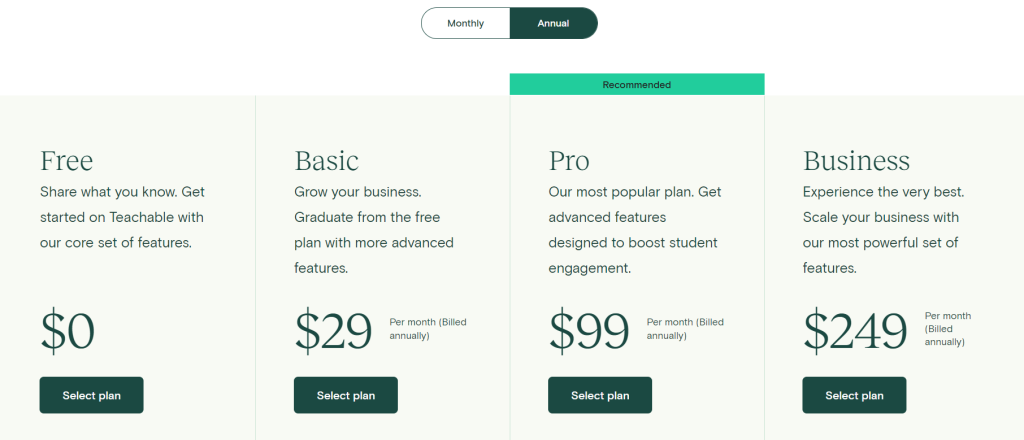Viewport: 1024px width, 440px height.
Task: Choose the Basic plan's Select plan button
Action: click(345, 395)
